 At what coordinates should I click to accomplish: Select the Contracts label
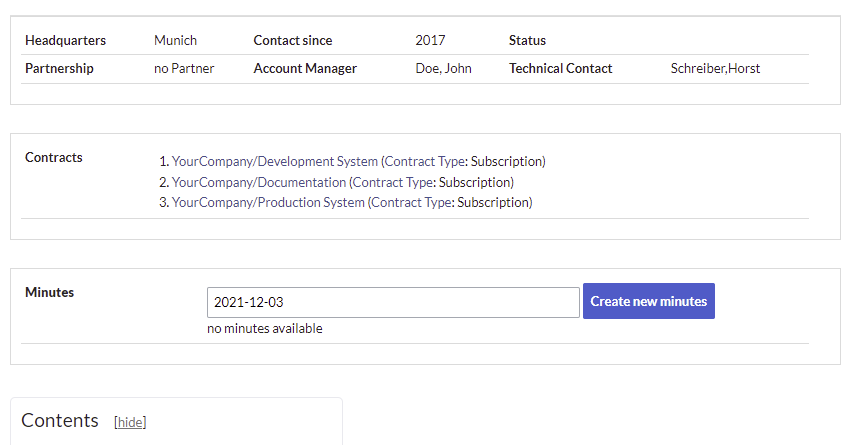pyautogui.click(x=54, y=157)
